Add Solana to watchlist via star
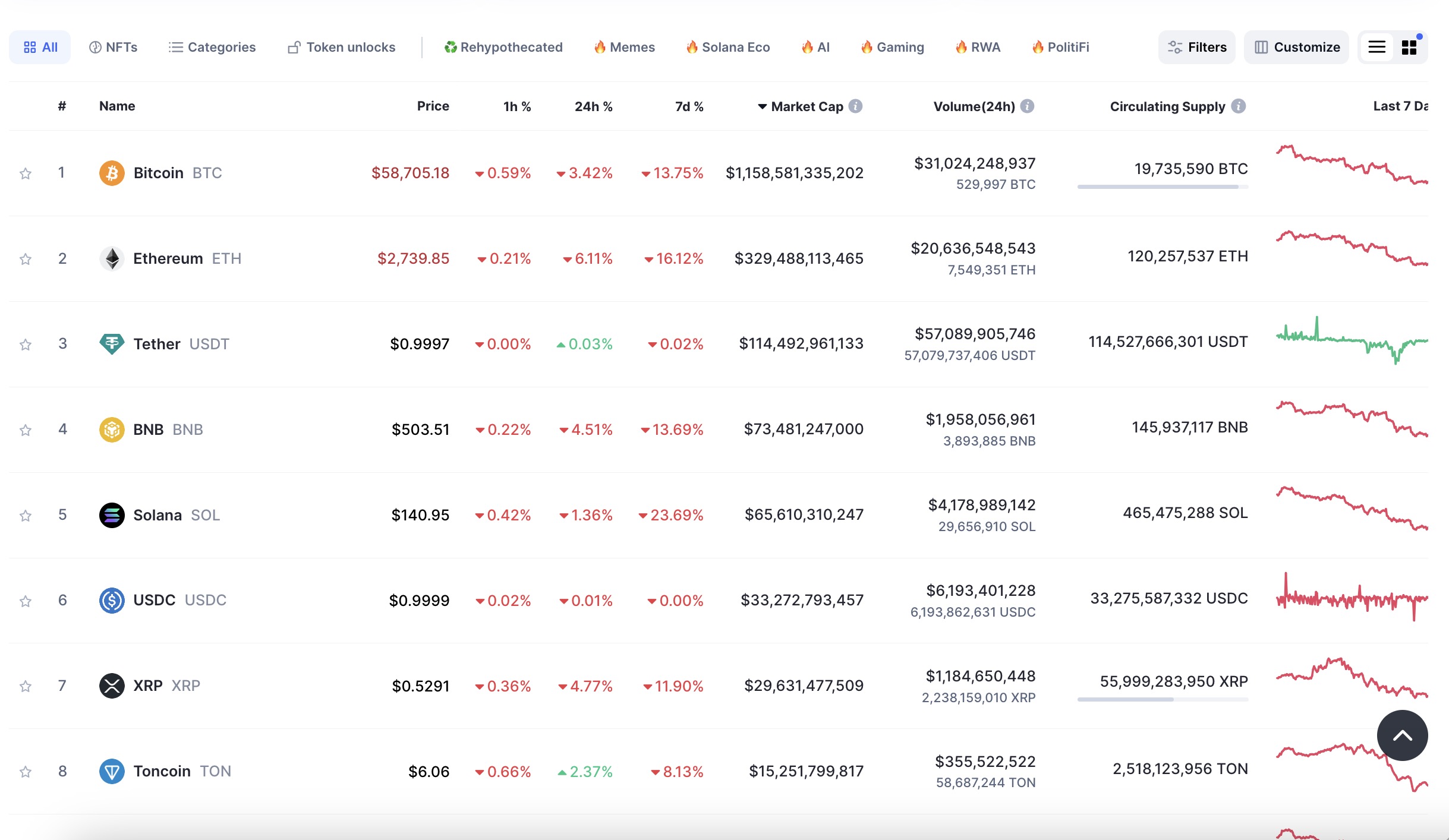Viewport: 1449px width, 840px height. click(x=25, y=516)
